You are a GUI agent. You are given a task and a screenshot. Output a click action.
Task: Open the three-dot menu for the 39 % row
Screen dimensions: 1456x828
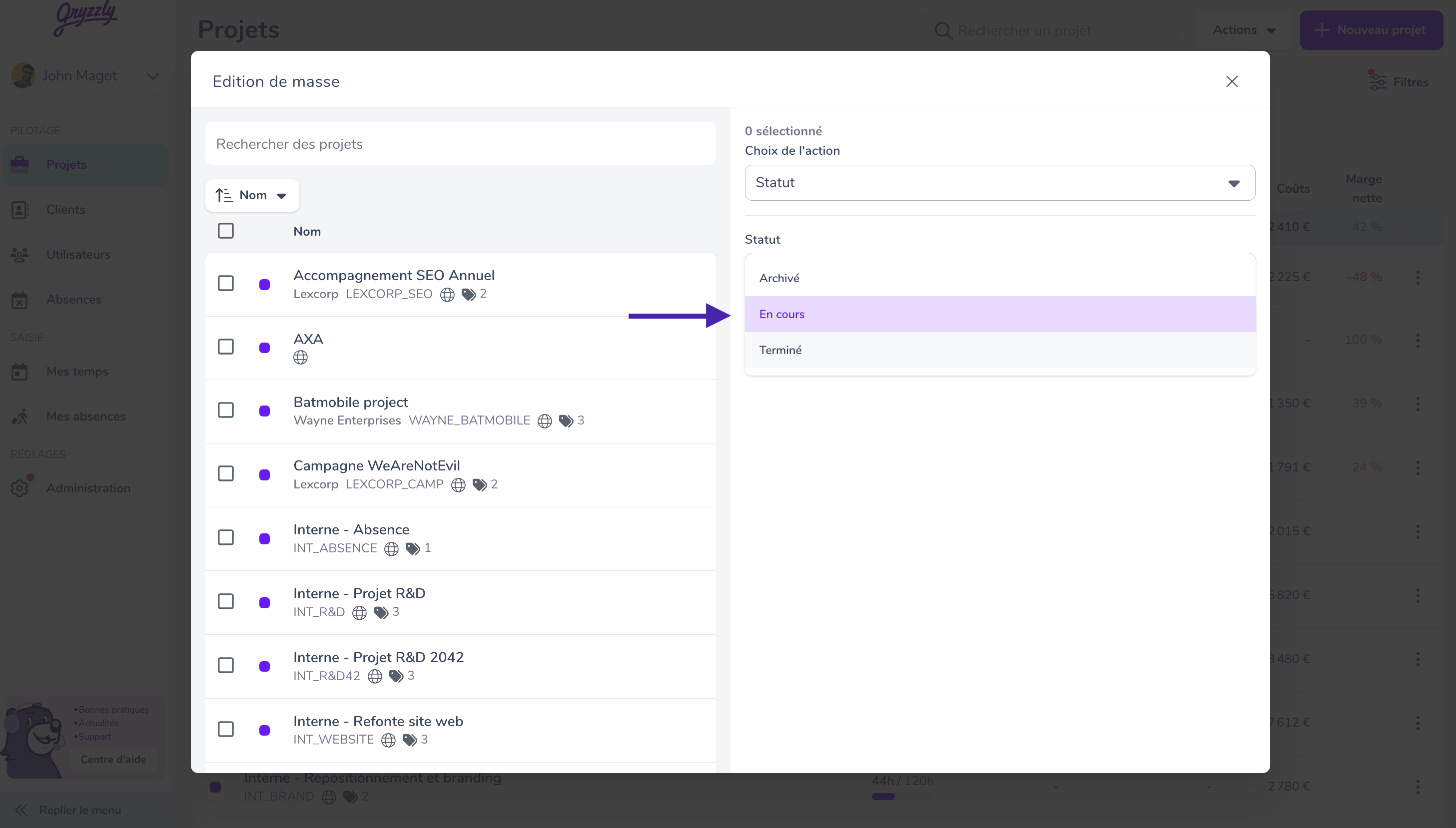click(x=1418, y=405)
